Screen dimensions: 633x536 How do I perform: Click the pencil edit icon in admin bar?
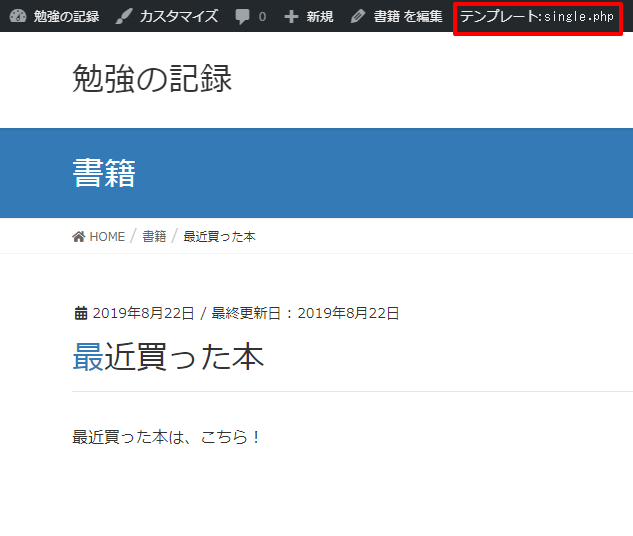[358, 17]
